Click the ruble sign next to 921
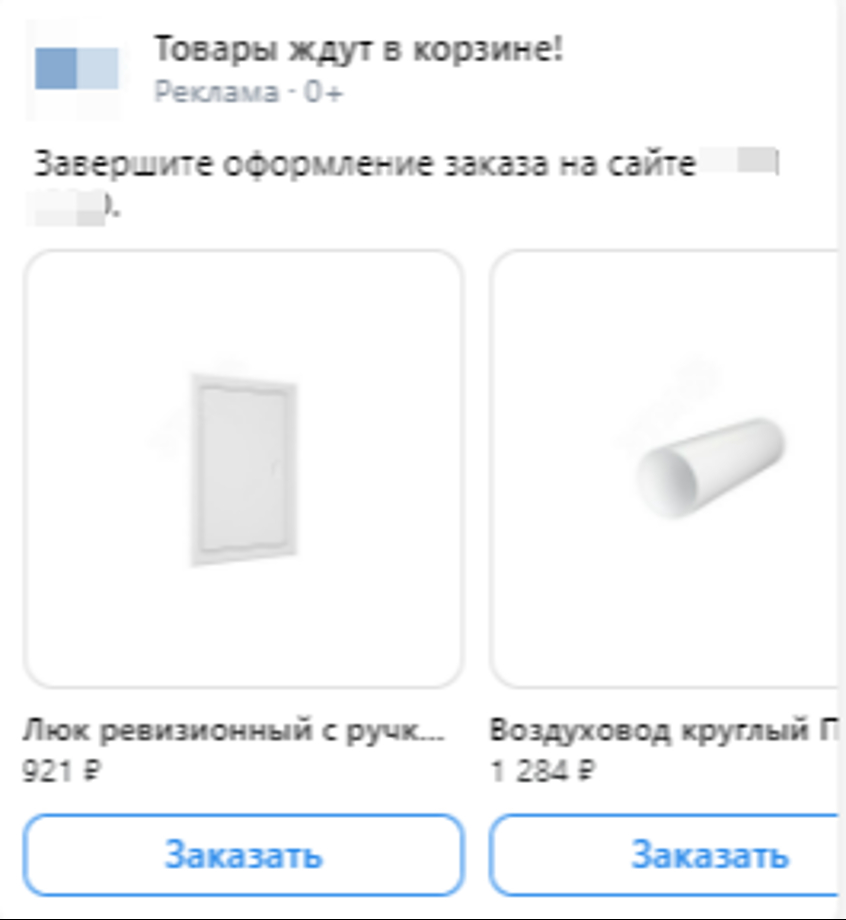The height and width of the screenshot is (920, 846). coord(92,771)
